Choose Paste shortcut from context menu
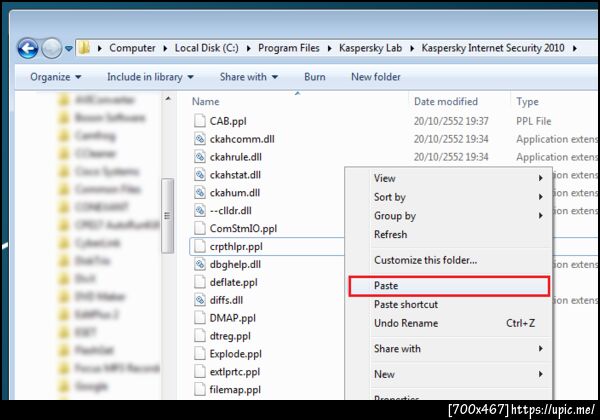 point(449,304)
